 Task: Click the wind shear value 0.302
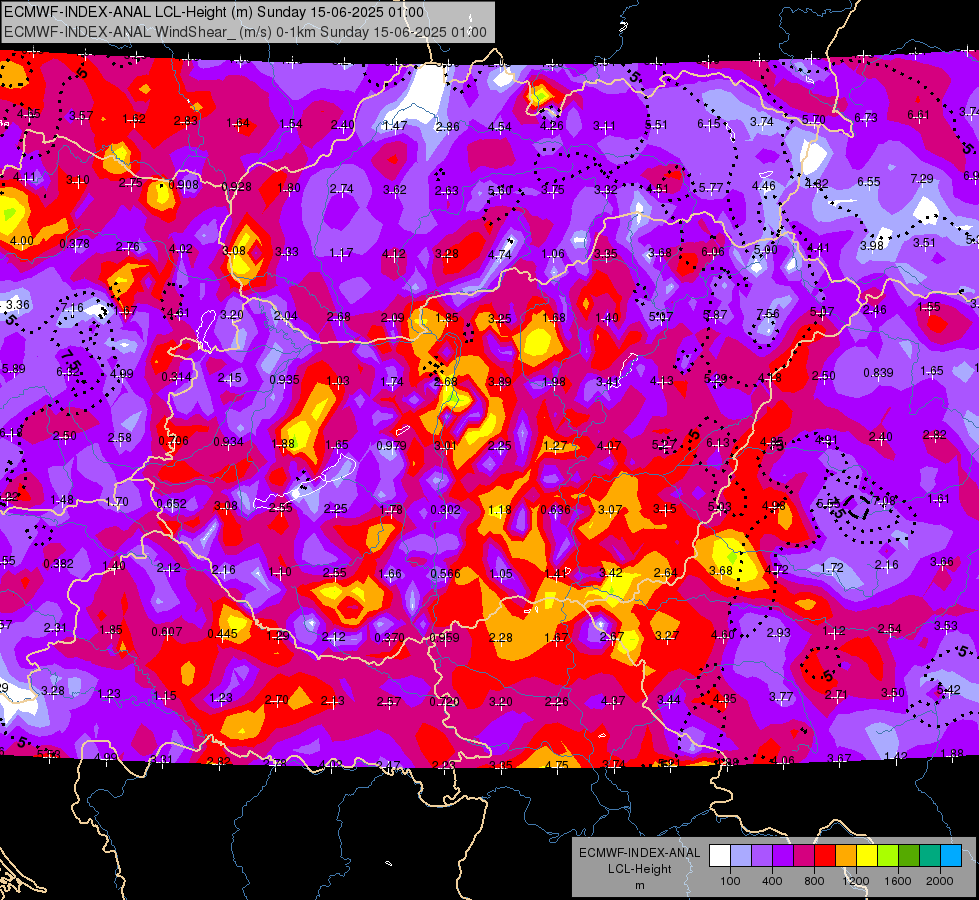coord(445,510)
